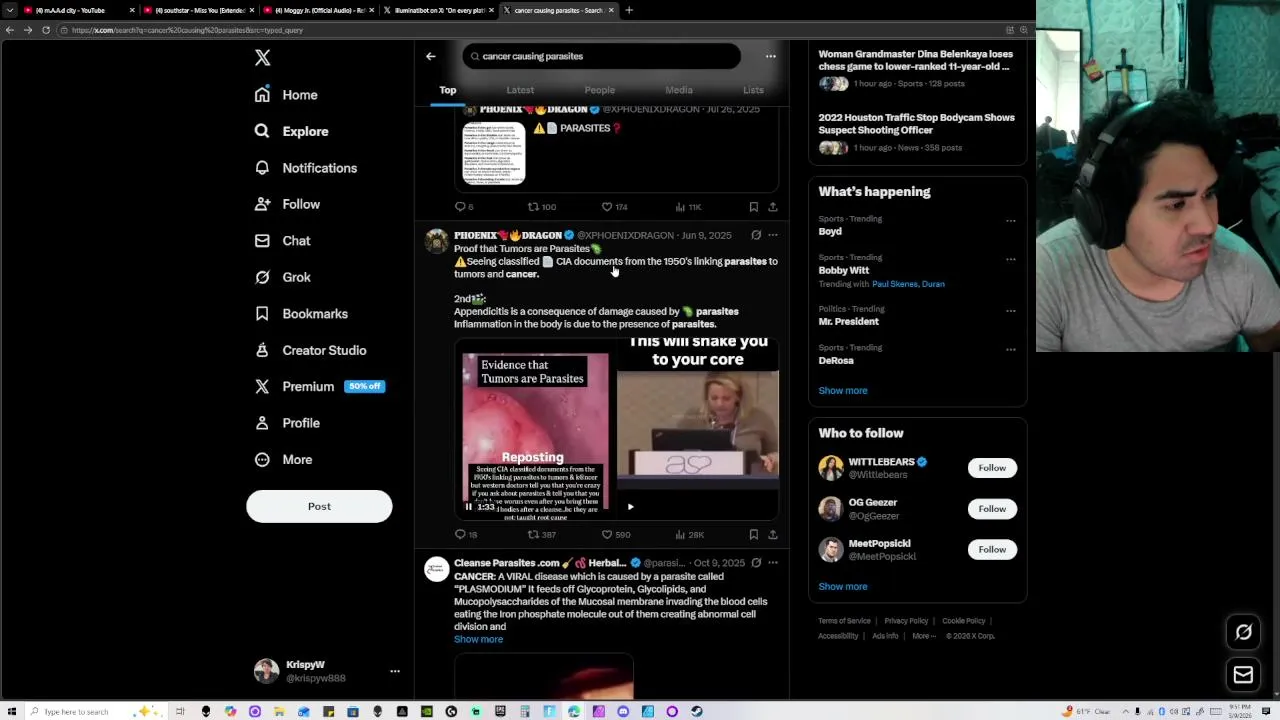Screen dimensions: 1280x720
Task: Switch to the Latest tab
Action: point(520,90)
